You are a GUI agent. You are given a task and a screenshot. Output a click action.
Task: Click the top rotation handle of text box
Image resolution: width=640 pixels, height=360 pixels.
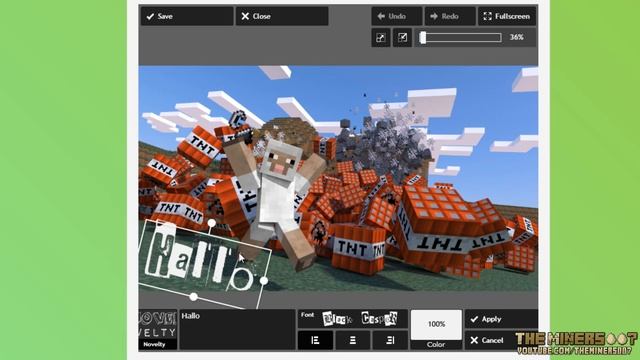click(211, 223)
